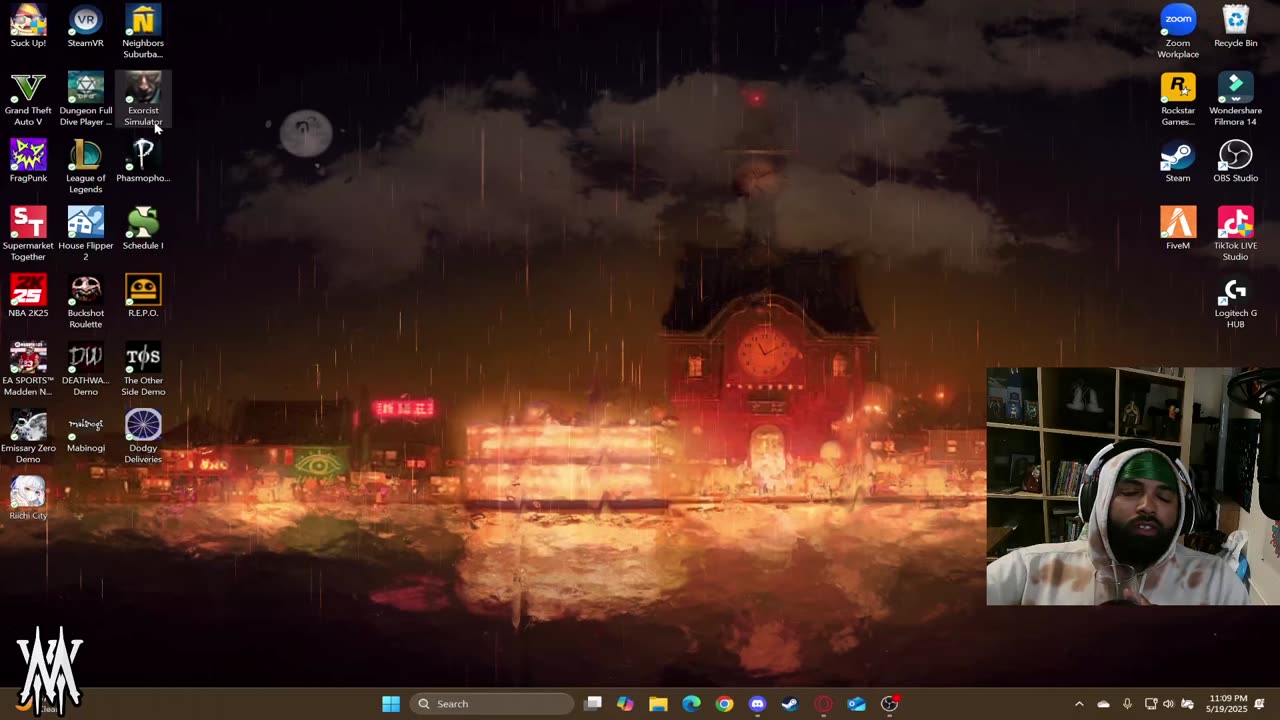Open the clock showing 11:09 PM
The height and width of the screenshot is (720, 1280).
(1227, 704)
